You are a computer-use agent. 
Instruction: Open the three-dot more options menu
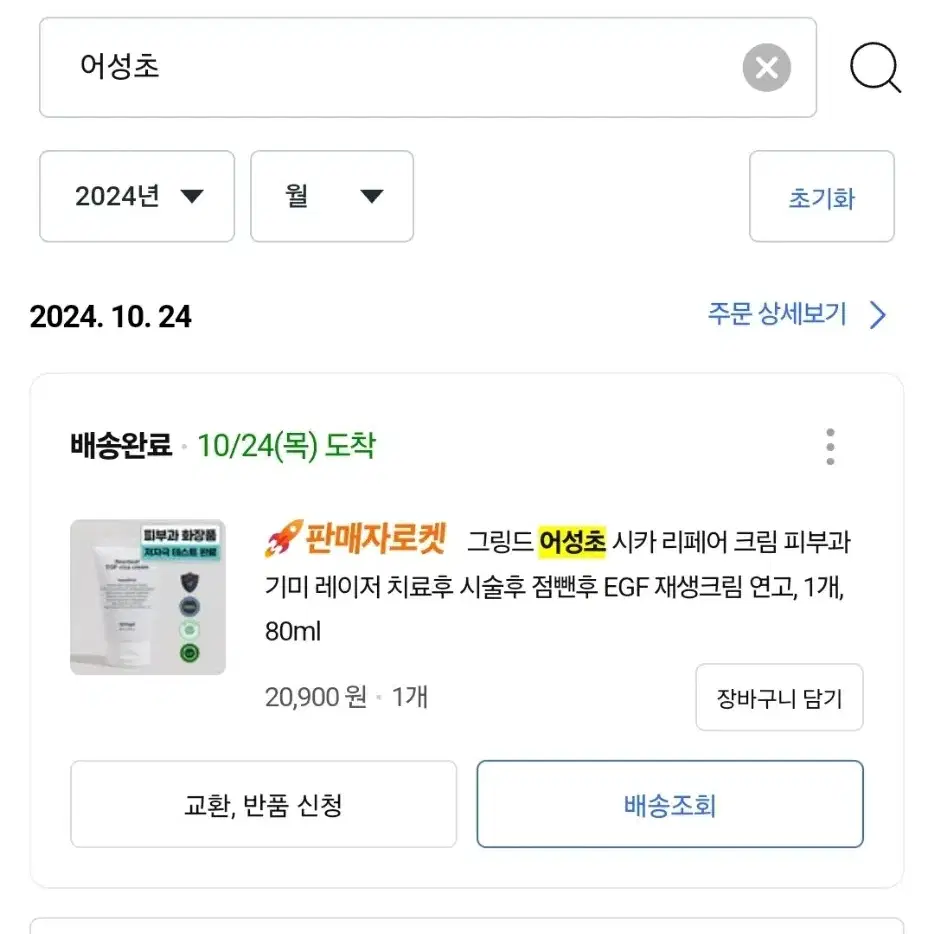pyautogui.click(x=830, y=446)
